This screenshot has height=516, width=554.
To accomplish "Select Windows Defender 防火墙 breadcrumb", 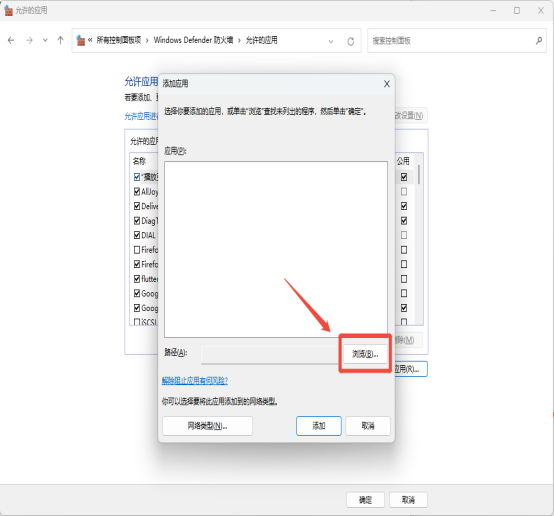I will [x=193, y=40].
